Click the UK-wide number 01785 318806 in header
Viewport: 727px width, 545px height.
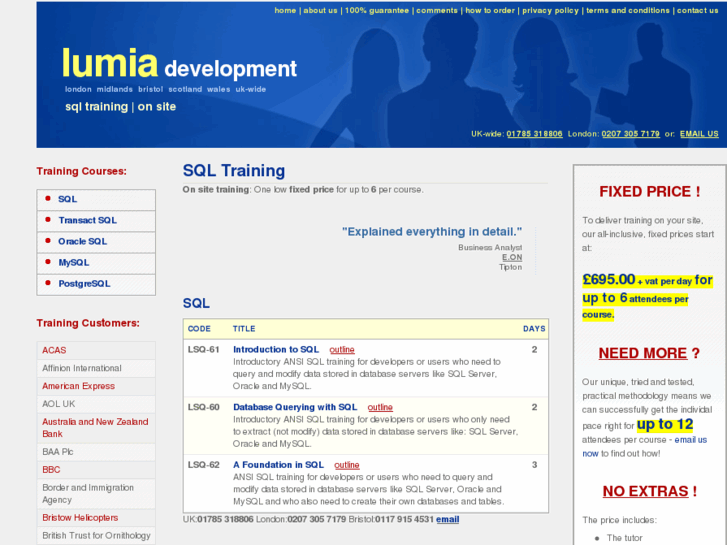pos(534,134)
